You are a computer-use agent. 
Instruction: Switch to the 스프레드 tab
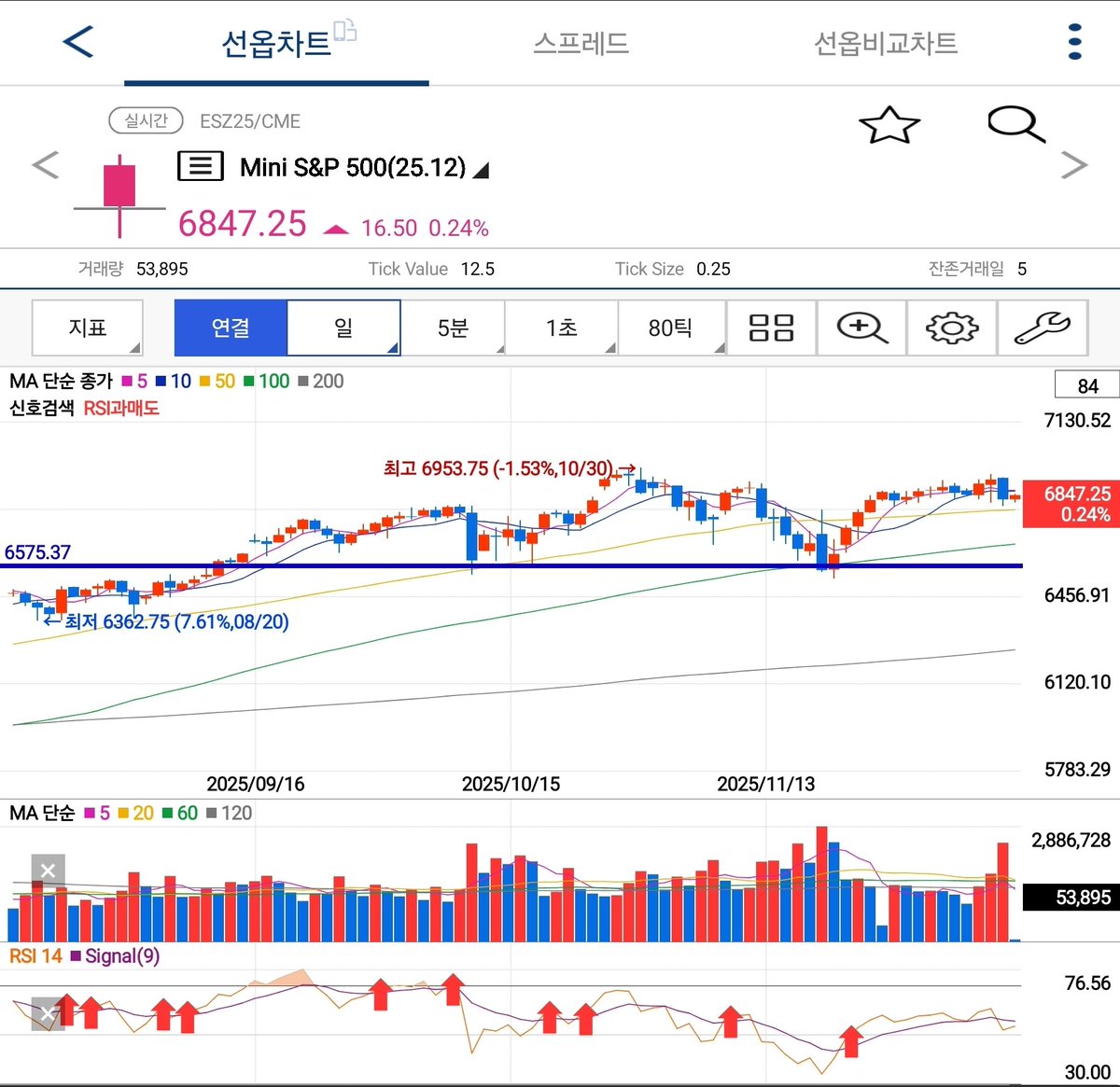(x=580, y=42)
